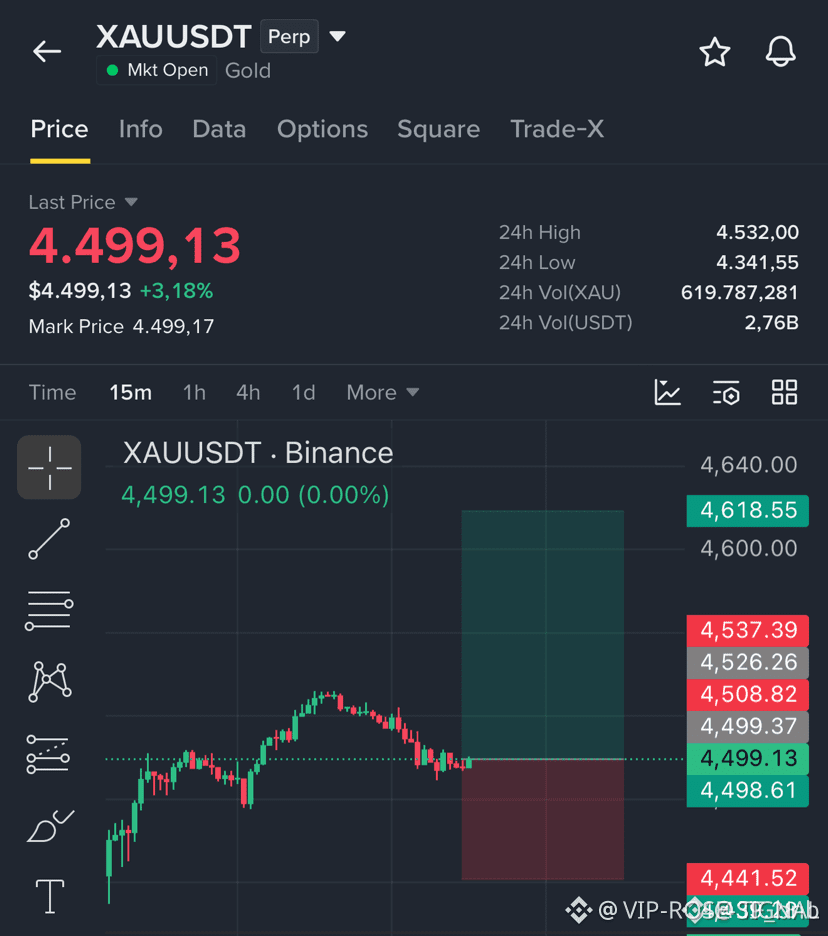Select the 1h interval
Image resolution: width=828 pixels, height=936 pixels.
194,393
